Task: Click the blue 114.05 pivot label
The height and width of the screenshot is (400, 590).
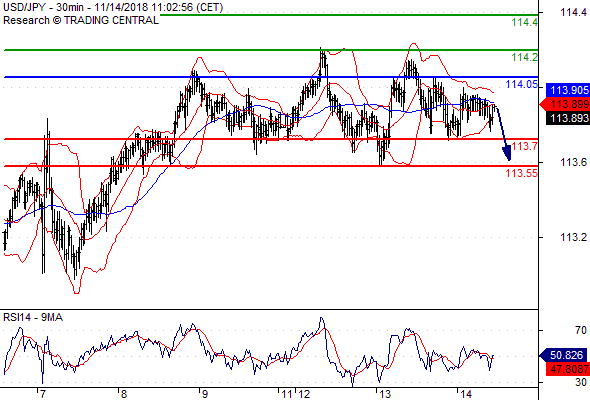Action: (x=522, y=84)
